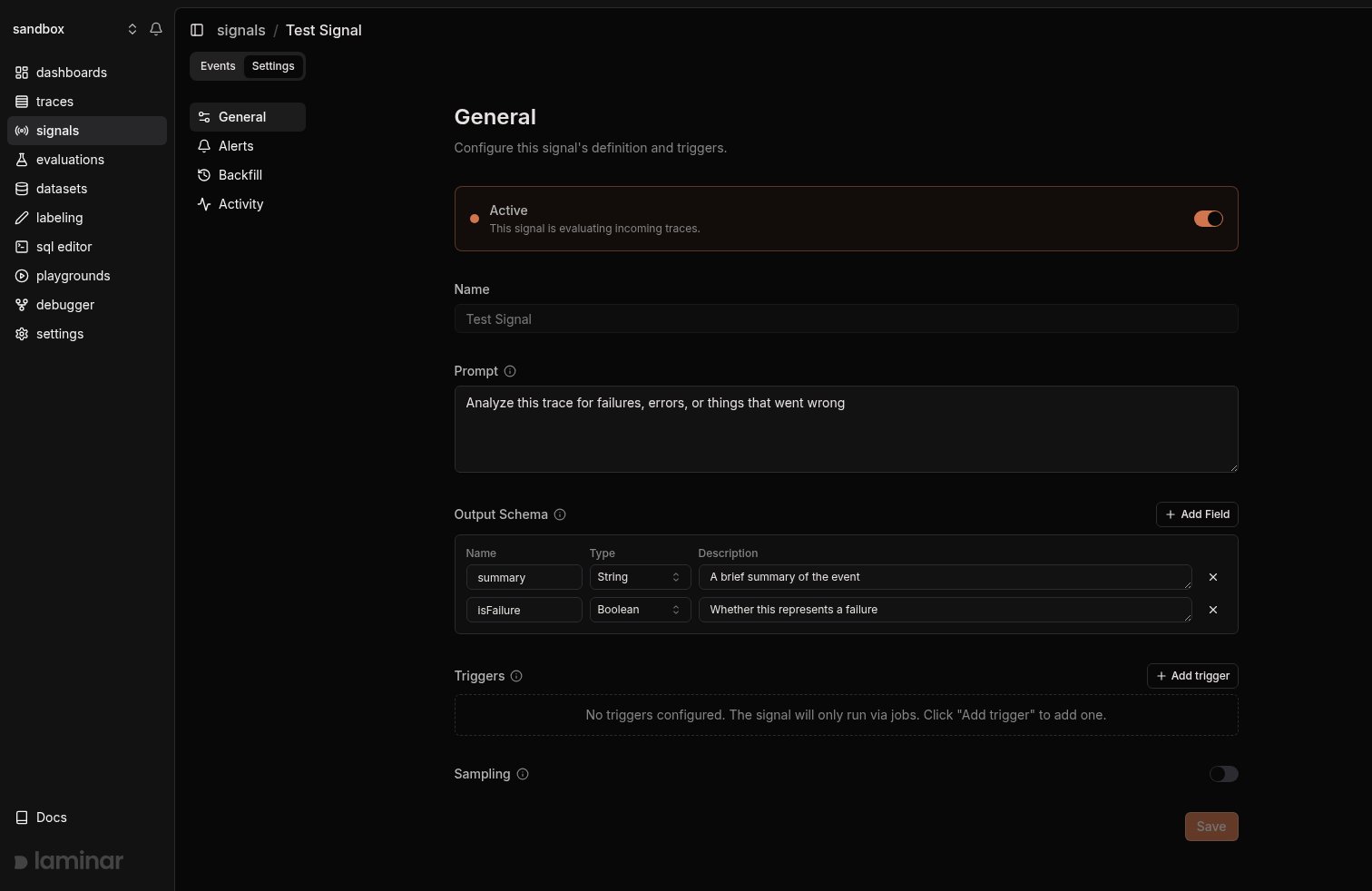Open the Alerts settings section
This screenshot has height=891, width=1372.
click(x=248, y=146)
